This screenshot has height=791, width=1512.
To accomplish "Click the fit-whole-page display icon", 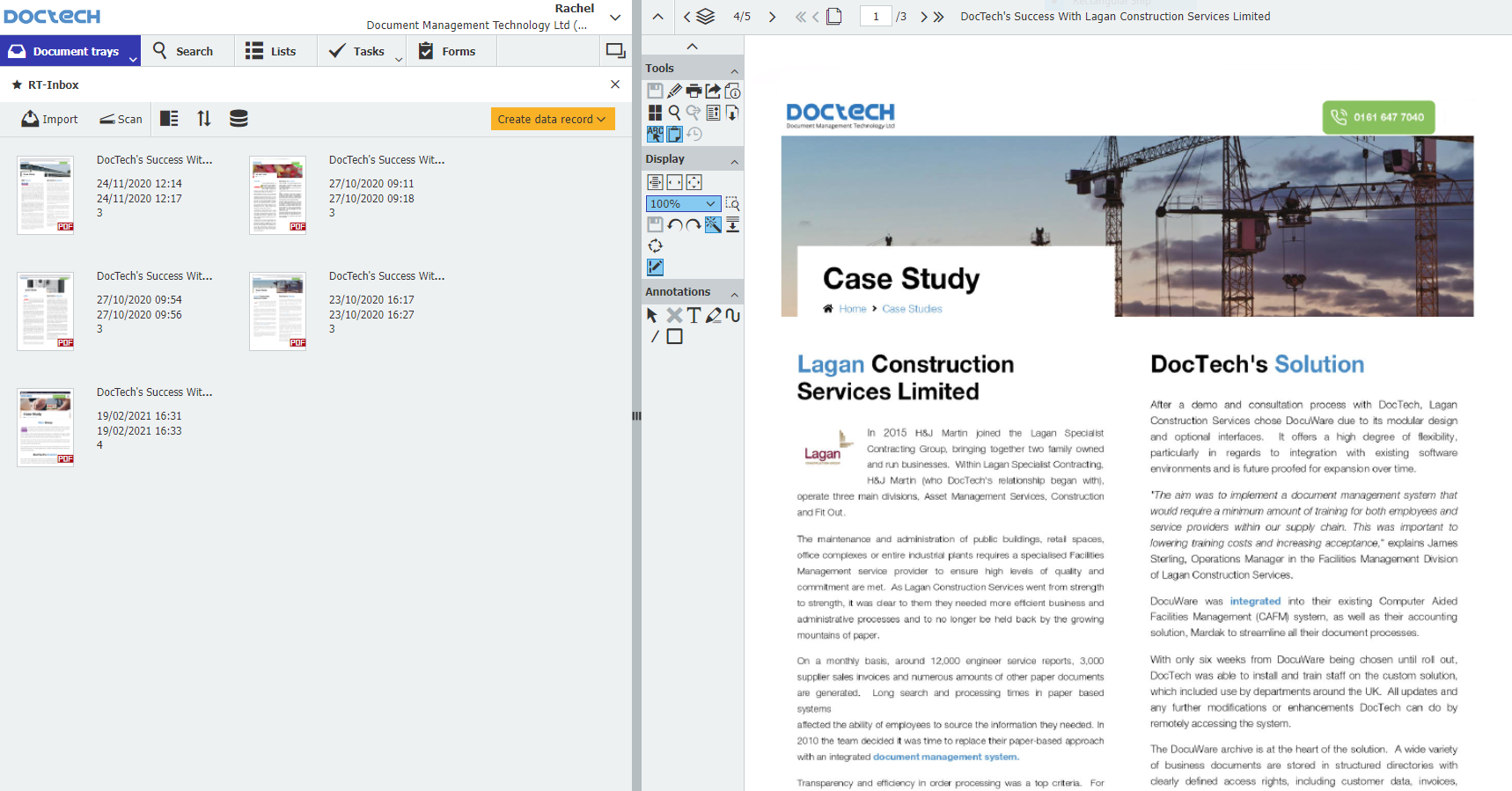I will pos(694,182).
